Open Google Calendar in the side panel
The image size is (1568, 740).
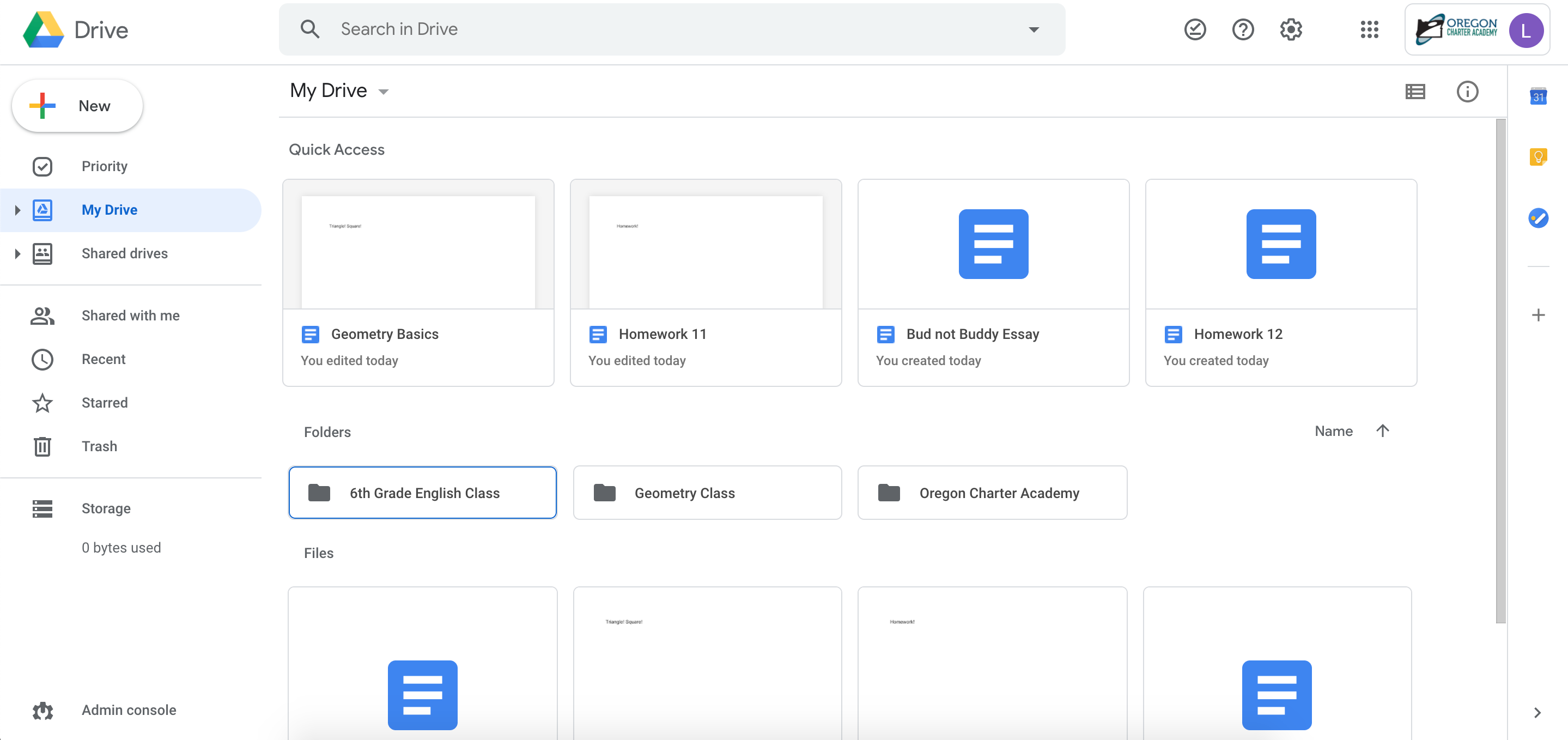click(1538, 95)
